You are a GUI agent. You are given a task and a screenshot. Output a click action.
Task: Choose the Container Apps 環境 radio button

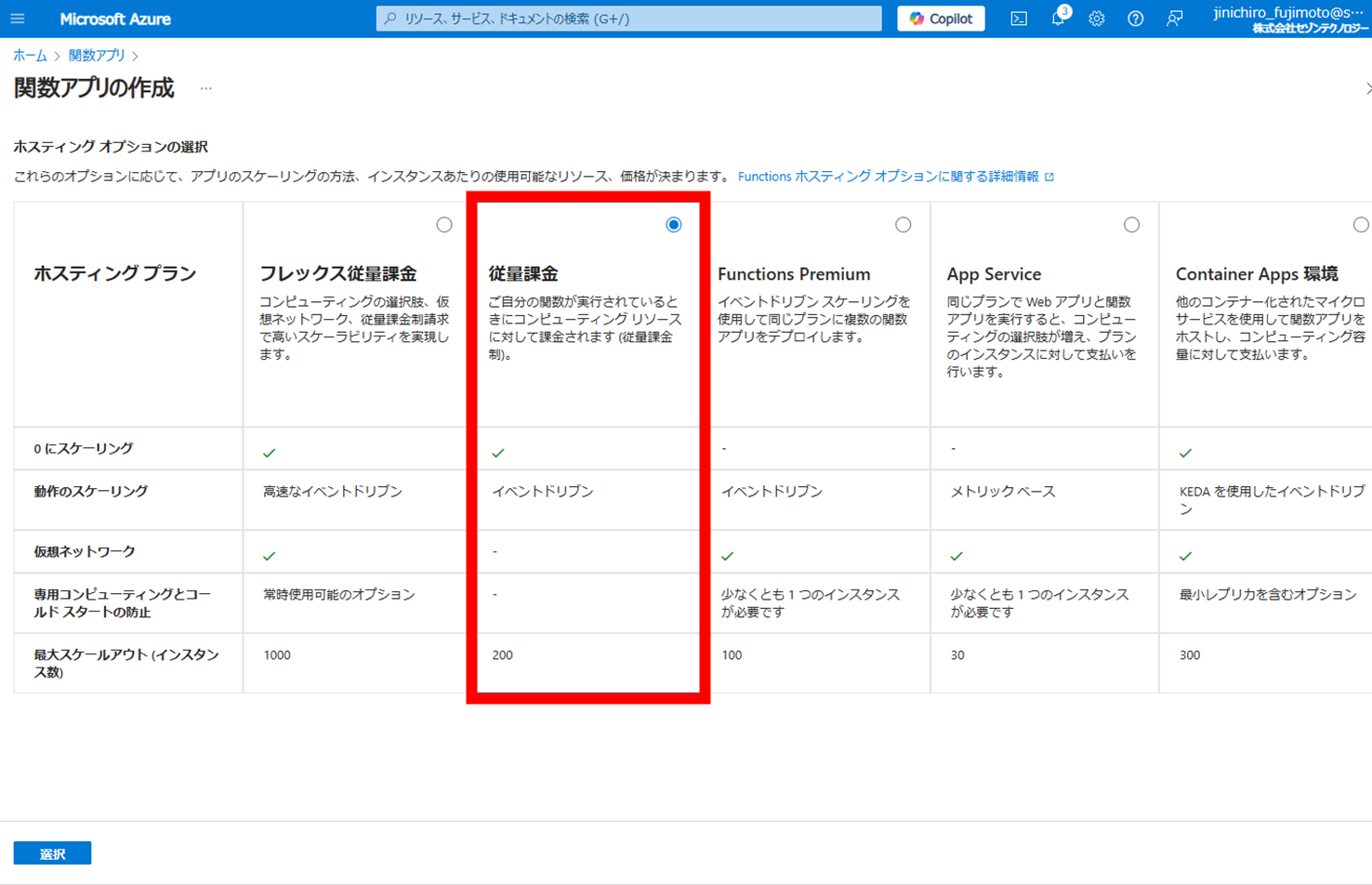click(1361, 223)
